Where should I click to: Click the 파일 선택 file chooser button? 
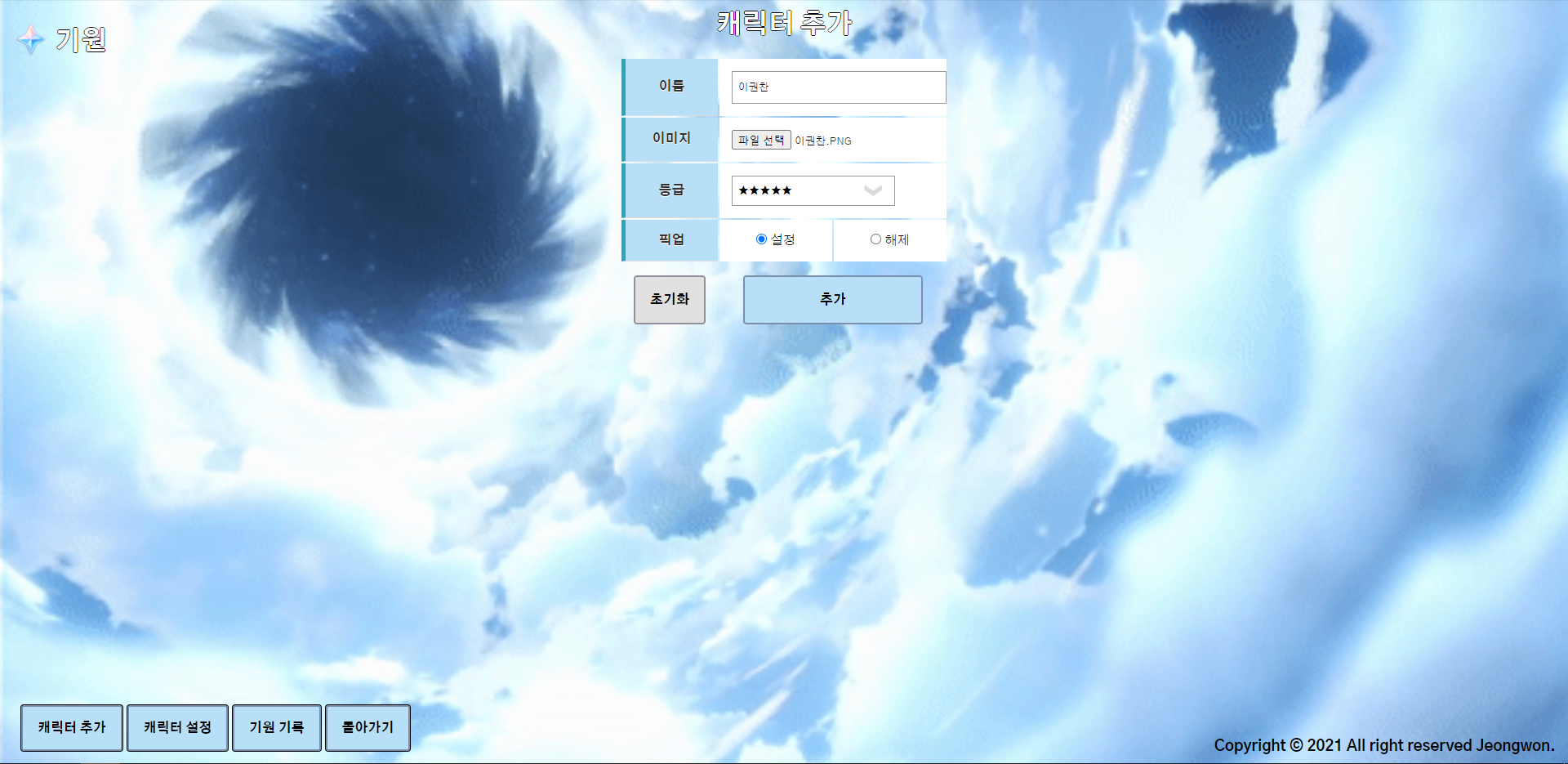(761, 141)
